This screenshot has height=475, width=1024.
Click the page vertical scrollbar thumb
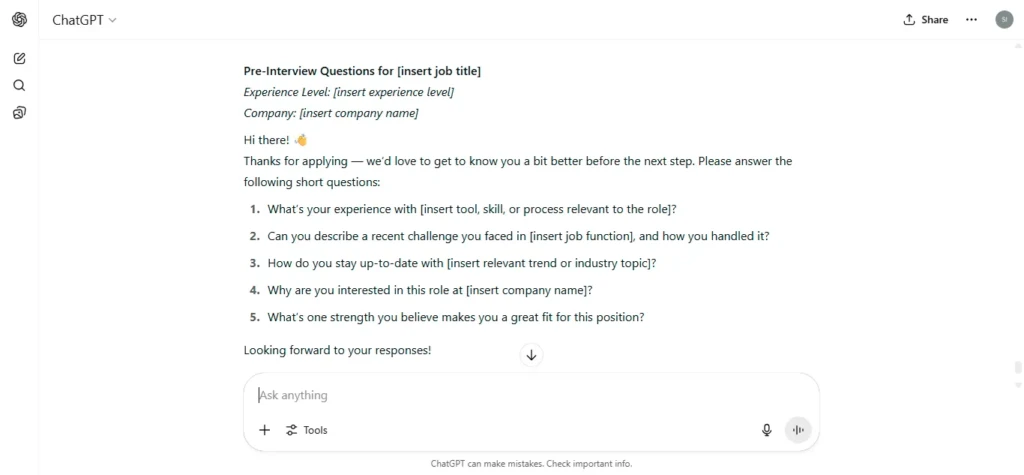click(x=1017, y=367)
